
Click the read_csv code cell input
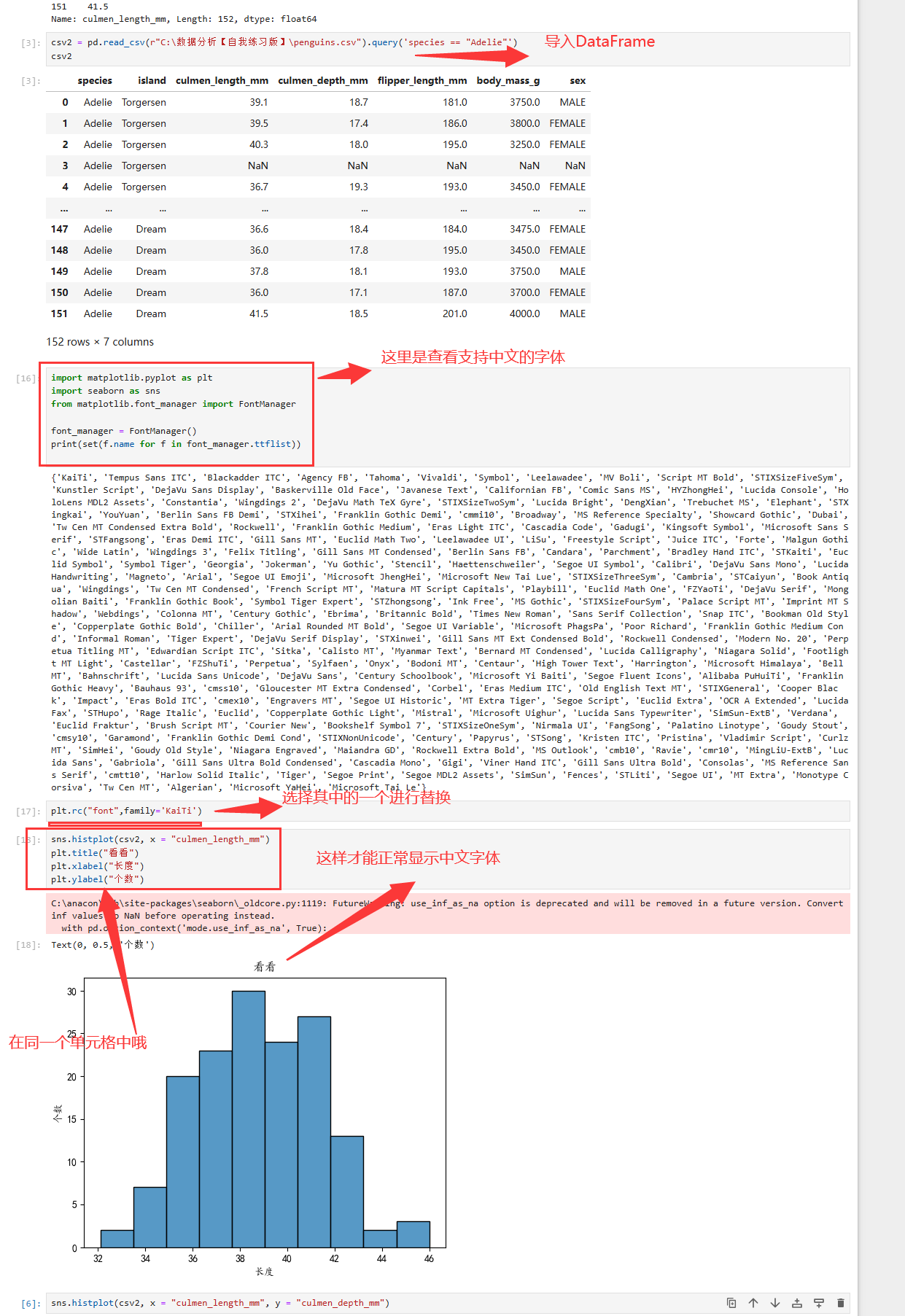pos(448,49)
